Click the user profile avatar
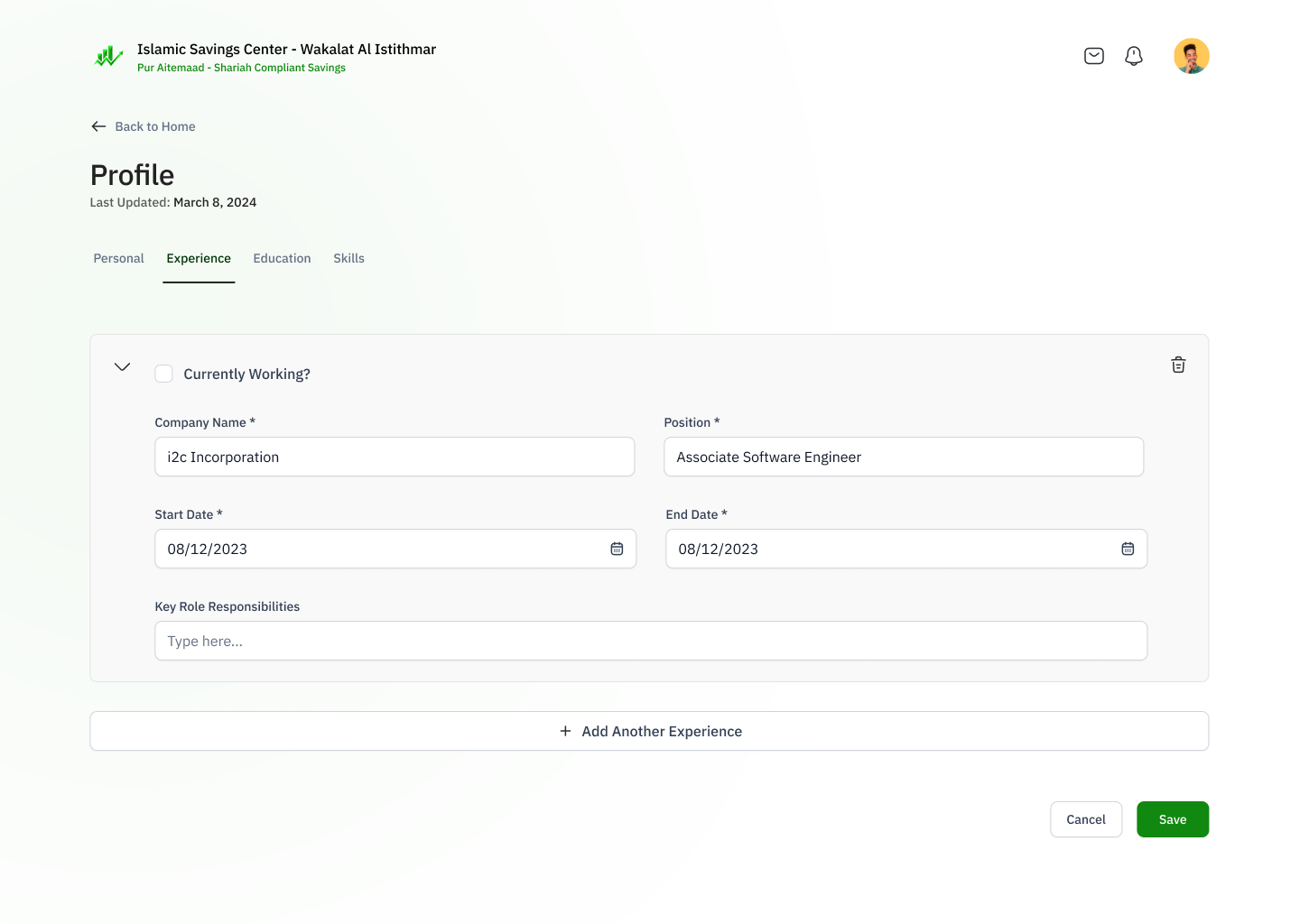The image size is (1300, 924). point(1191,56)
